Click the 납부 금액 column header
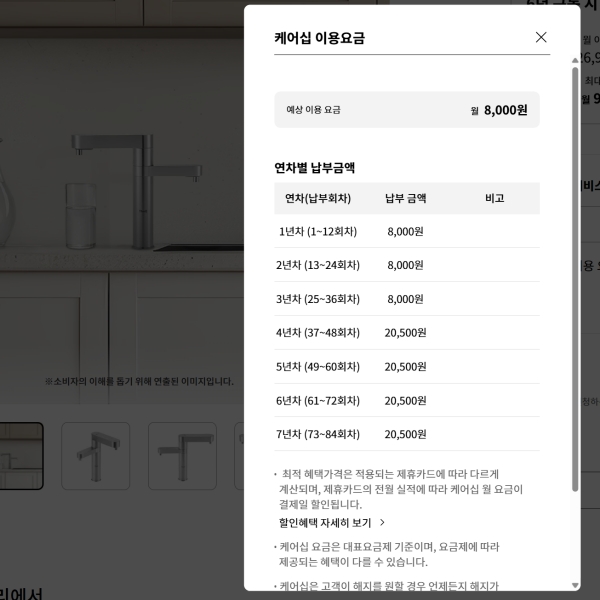This screenshot has height=600, width=600. 406,198
